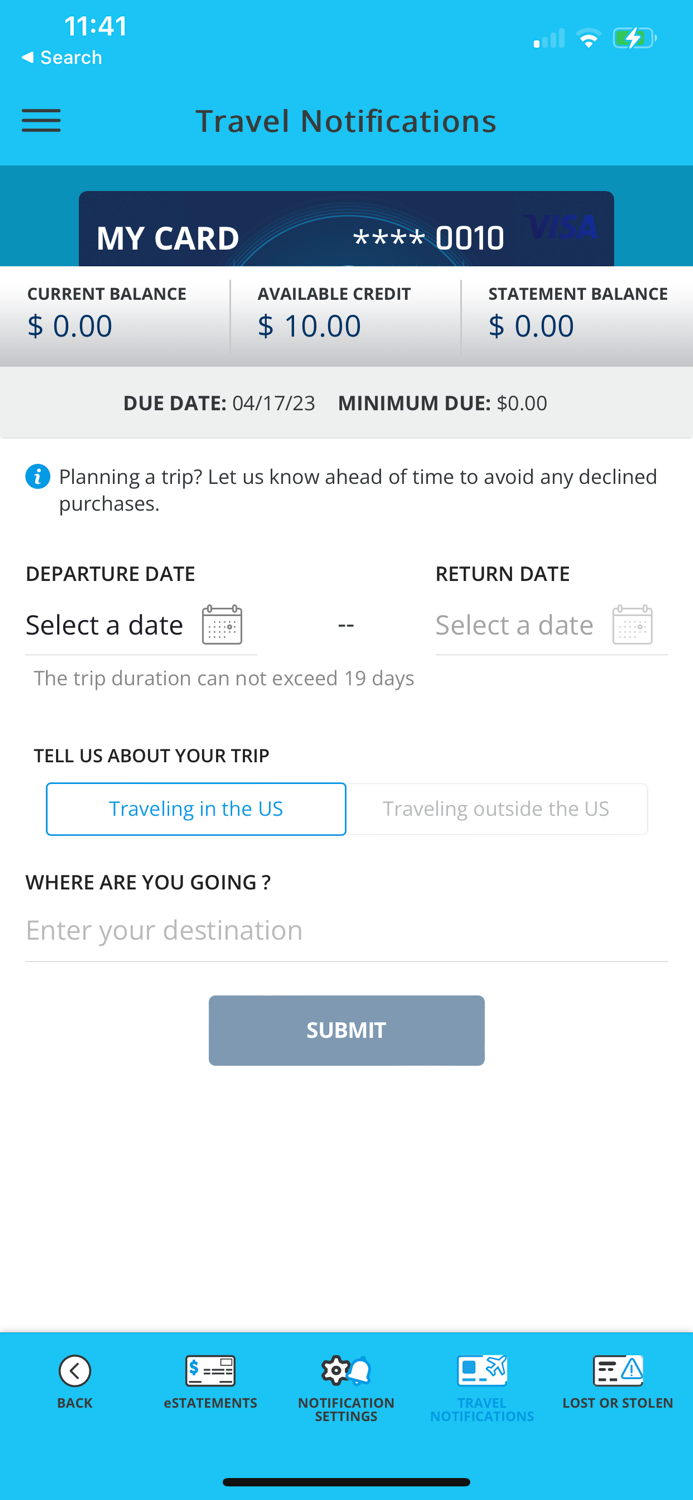The height and width of the screenshot is (1500, 693).
Task: Tap the return date calendar icon
Action: pos(632,625)
